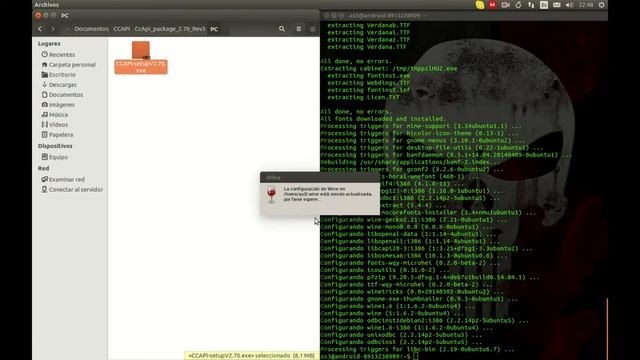Go forward in the file manager
This screenshot has width=640, height=360.
(53, 29)
